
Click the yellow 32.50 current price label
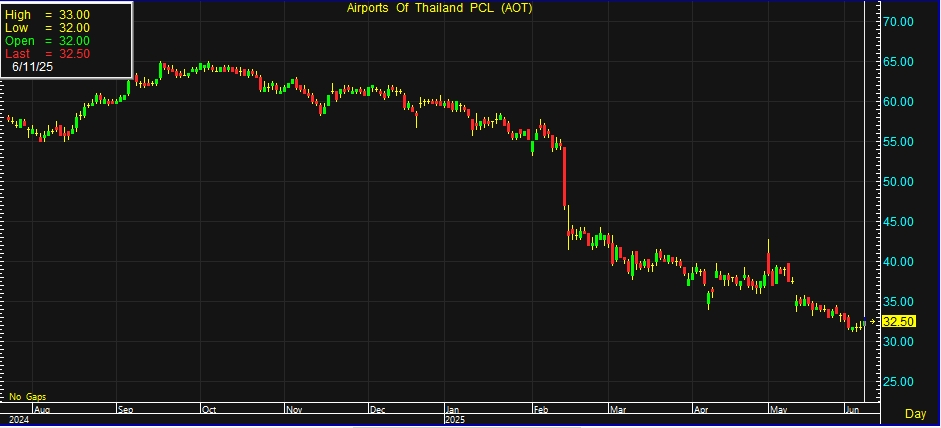[898, 322]
